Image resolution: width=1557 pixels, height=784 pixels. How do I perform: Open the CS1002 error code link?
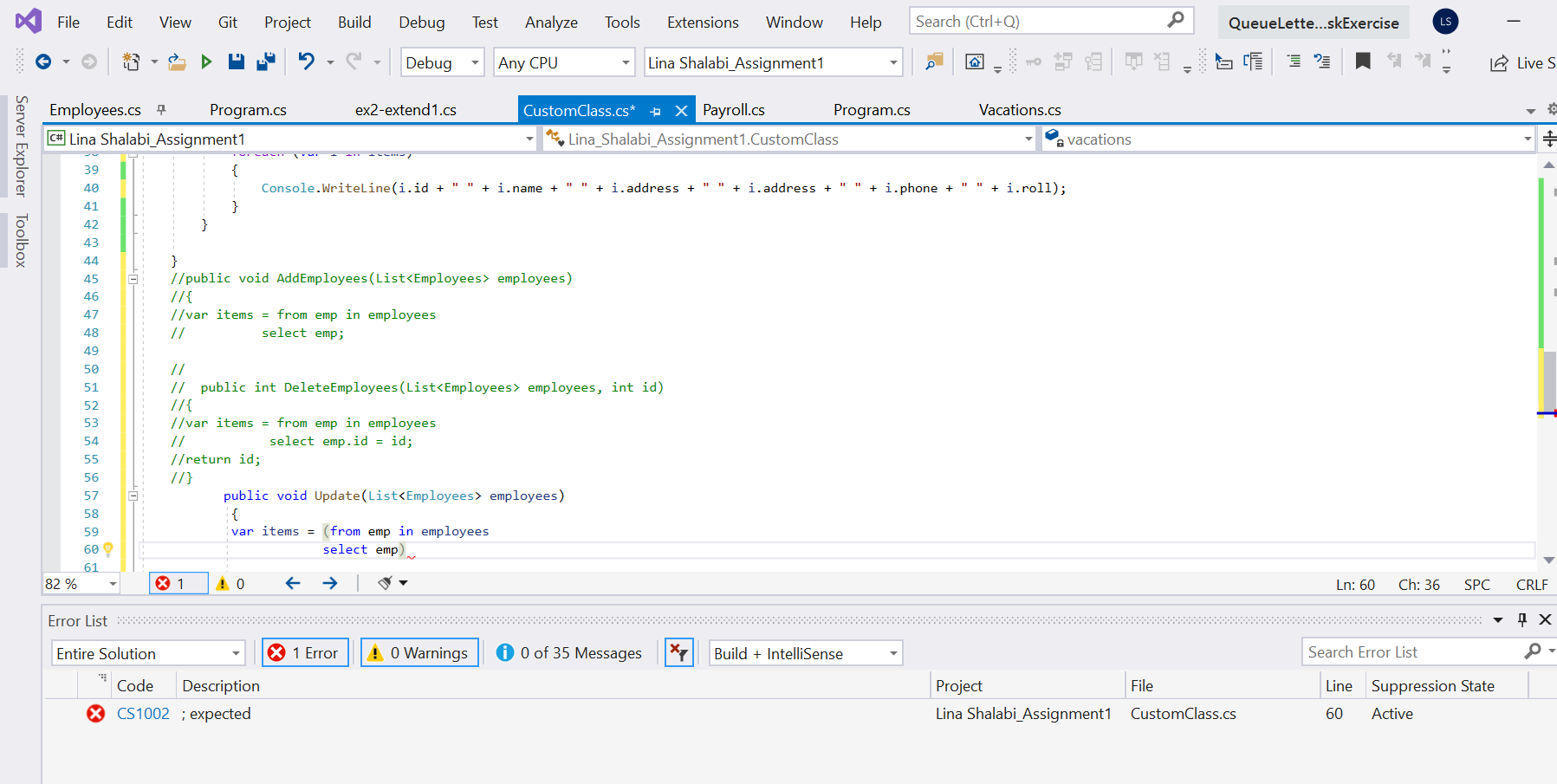[143, 713]
